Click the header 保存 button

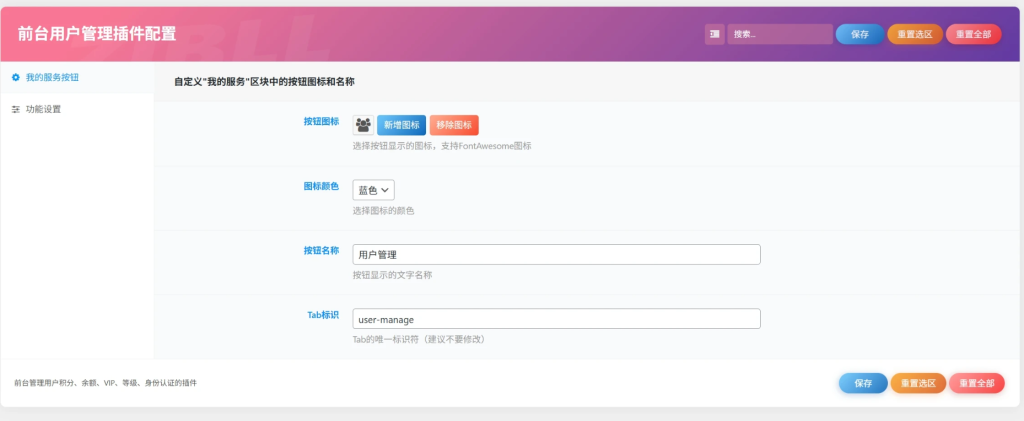[x=860, y=35]
